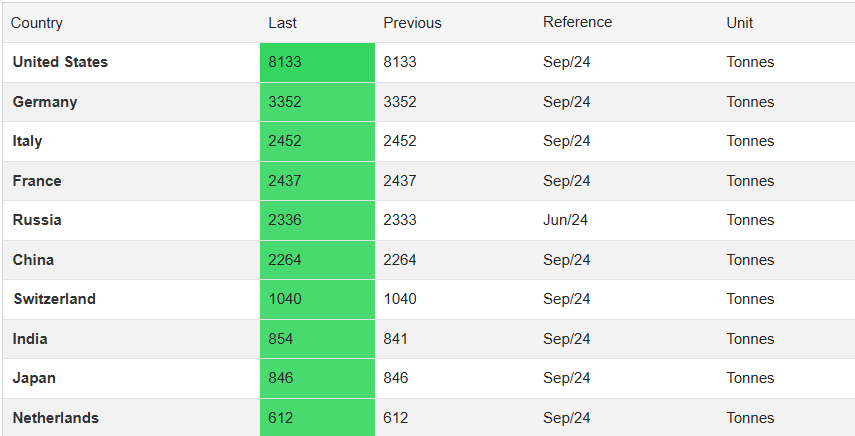Image resolution: width=855 pixels, height=436 pixels.
Task: Click the Previous column header
Action: [412, 23]
